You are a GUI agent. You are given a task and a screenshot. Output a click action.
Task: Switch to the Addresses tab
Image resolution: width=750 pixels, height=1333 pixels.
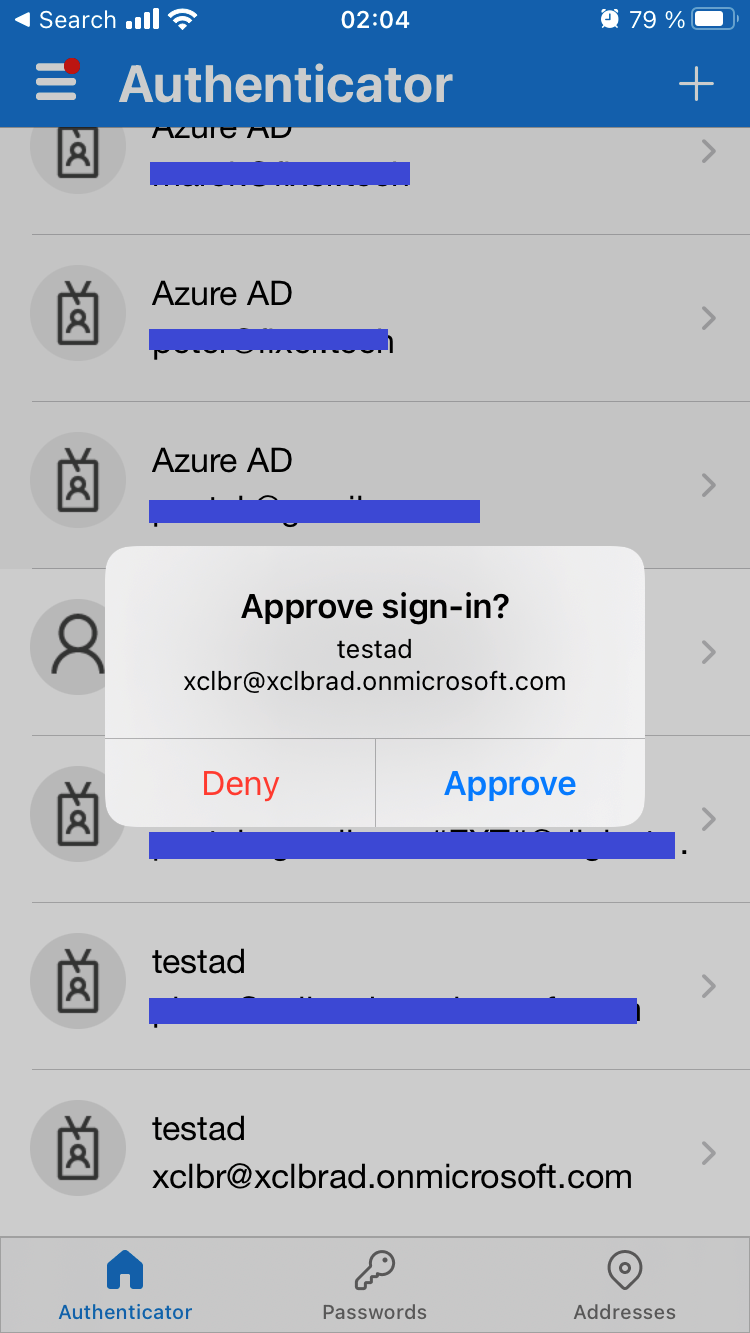click(625, 1285)
